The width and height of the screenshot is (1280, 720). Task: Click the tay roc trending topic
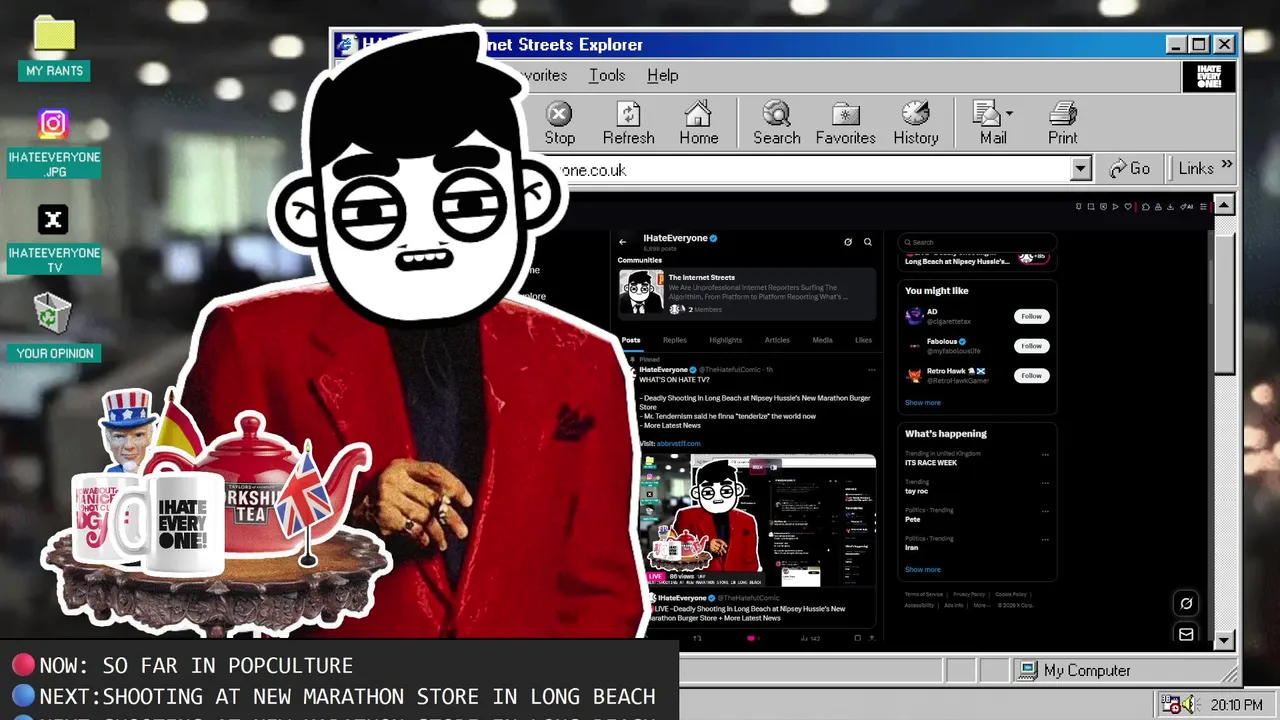pos(917,491)
